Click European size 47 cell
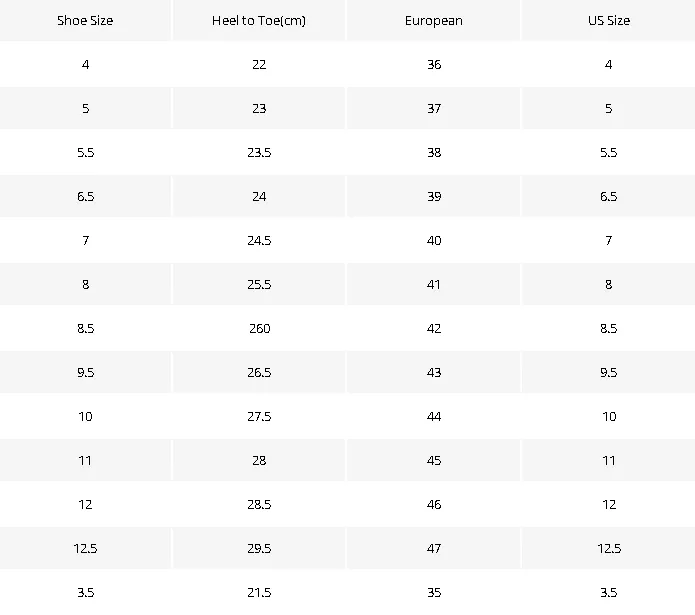The height and width of the screenshot is (615, 695). (433, 548)
